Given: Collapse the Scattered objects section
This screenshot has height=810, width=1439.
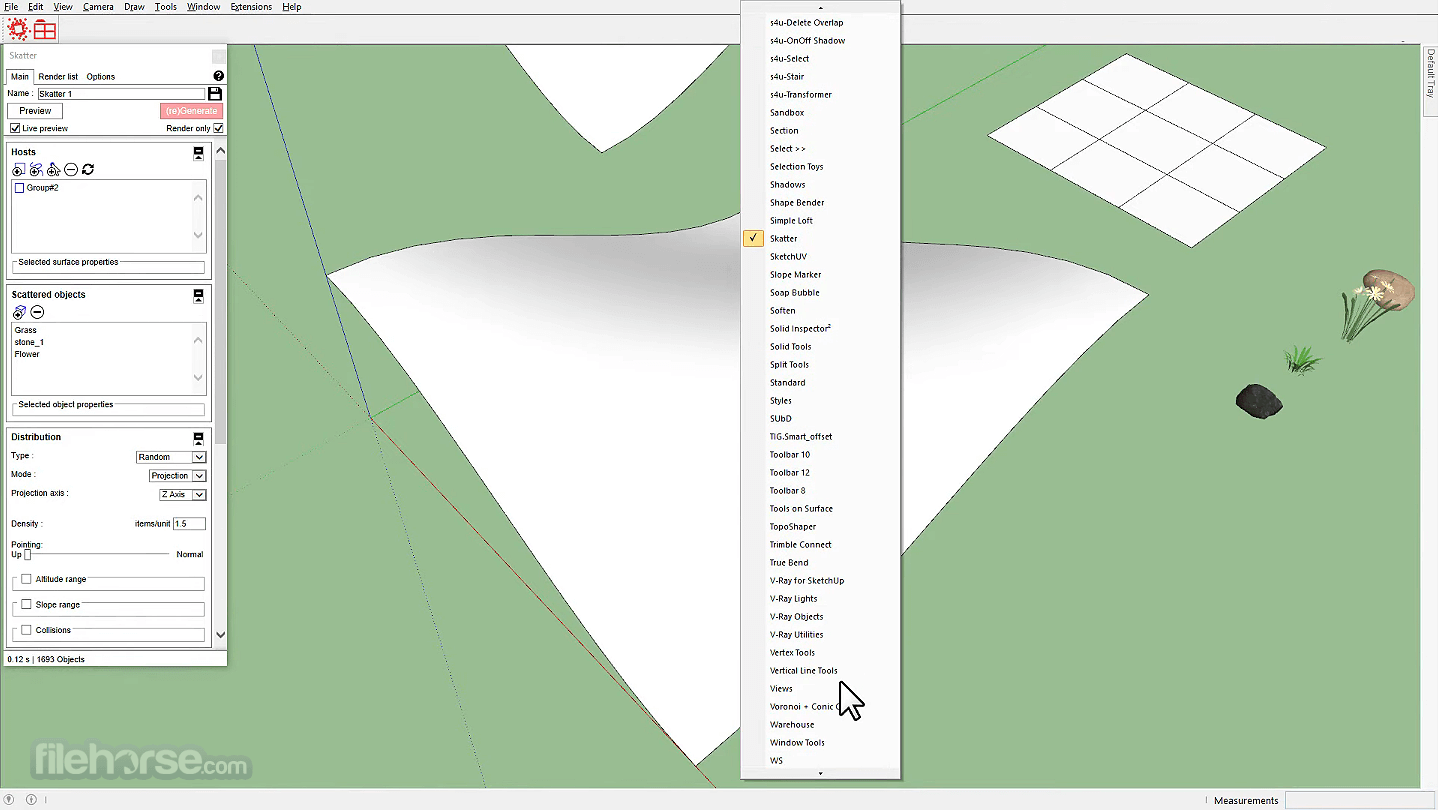Looking at the screenshot, I should click(198, 296).
